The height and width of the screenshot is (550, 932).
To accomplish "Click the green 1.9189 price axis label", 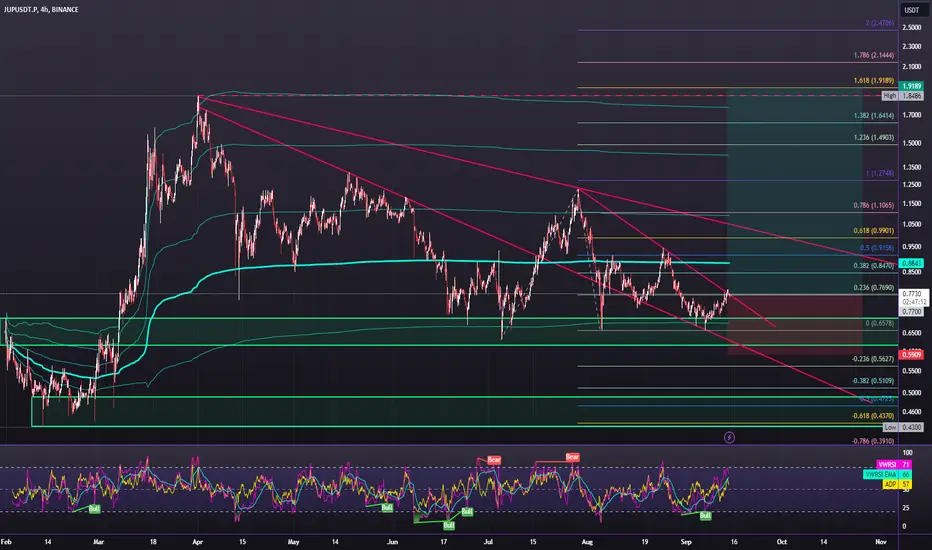I will pos(911,86).
